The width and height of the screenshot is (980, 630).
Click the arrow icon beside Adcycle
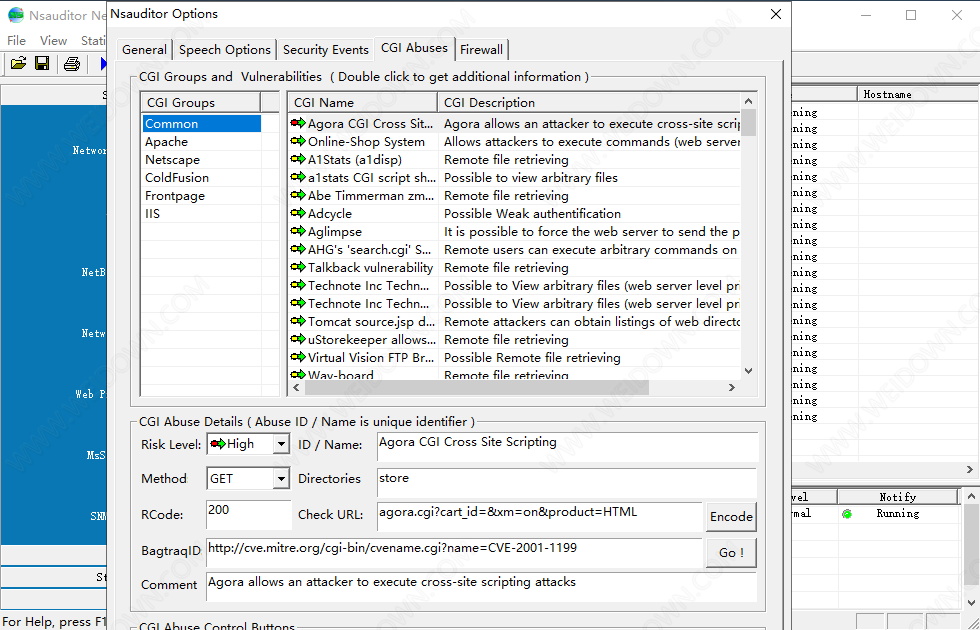[298, 213]
